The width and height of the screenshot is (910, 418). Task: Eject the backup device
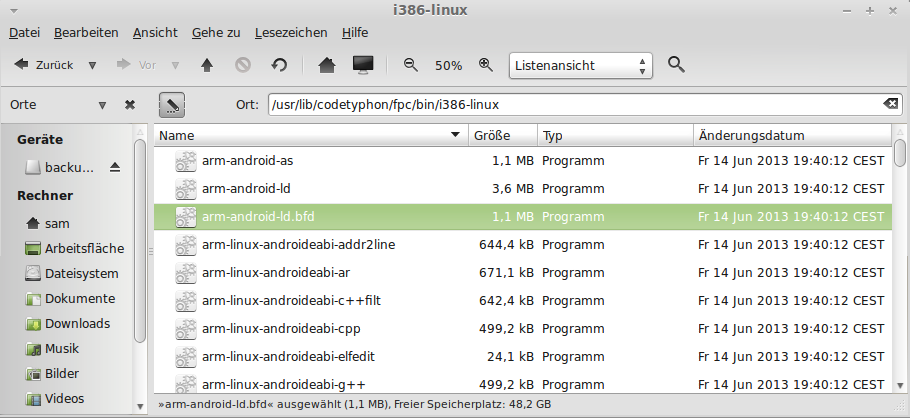pyautogui.click(x=115, y=168)
